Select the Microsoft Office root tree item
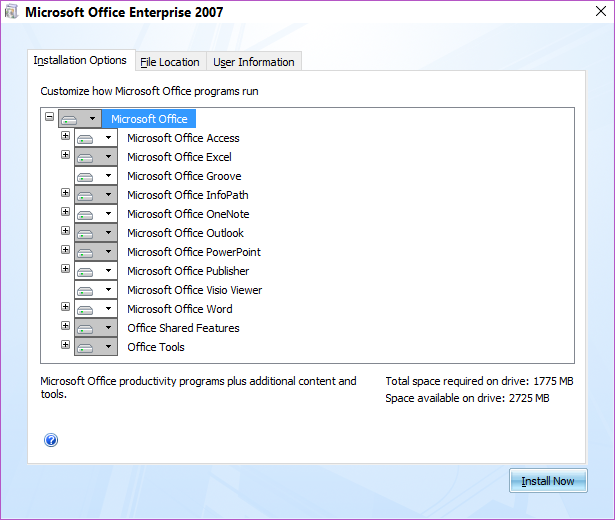This screenshot has width=615, height=520. click(x=149, y=119)
